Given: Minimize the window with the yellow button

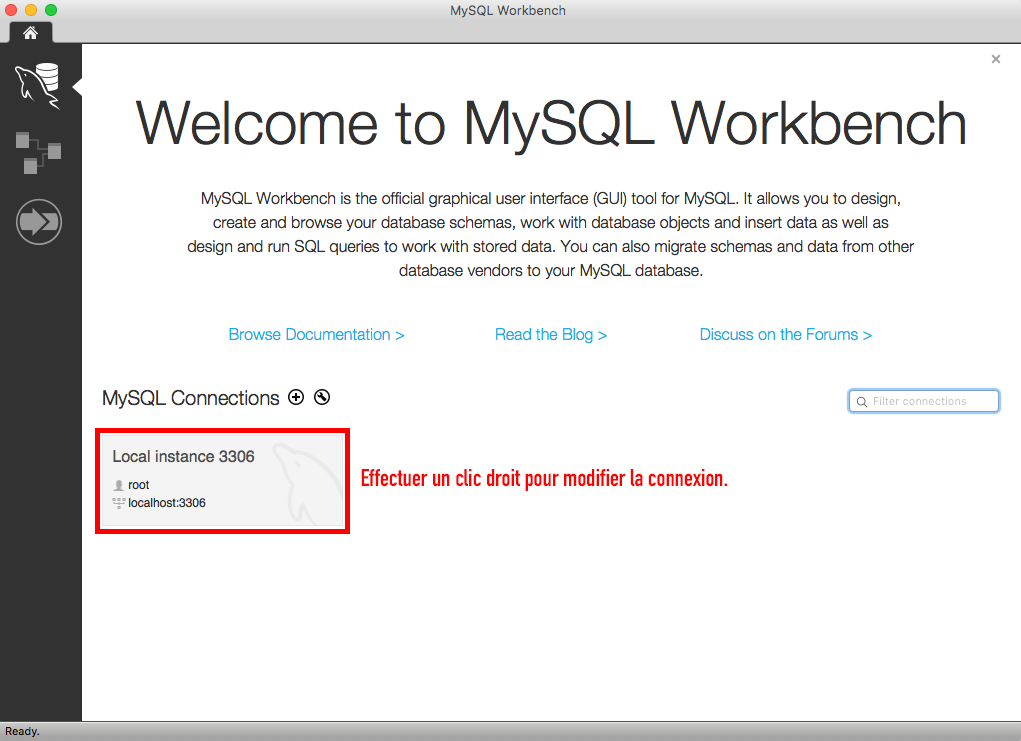Looking at the screenshot, I should pyautogui.click(x=32, y=10).
